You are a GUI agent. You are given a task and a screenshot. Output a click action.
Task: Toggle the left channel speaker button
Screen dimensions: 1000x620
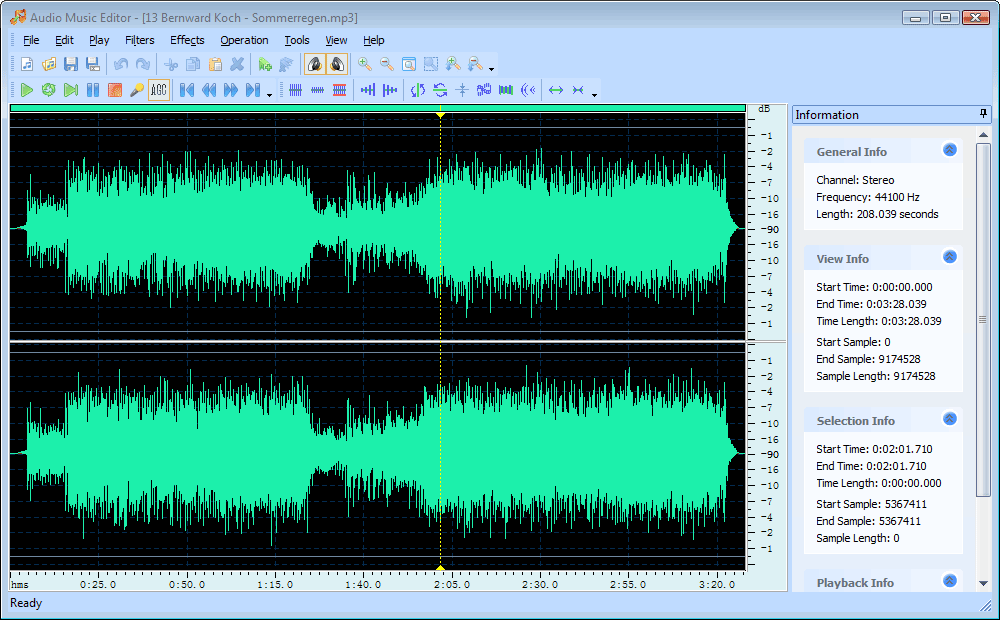[314, 64]
